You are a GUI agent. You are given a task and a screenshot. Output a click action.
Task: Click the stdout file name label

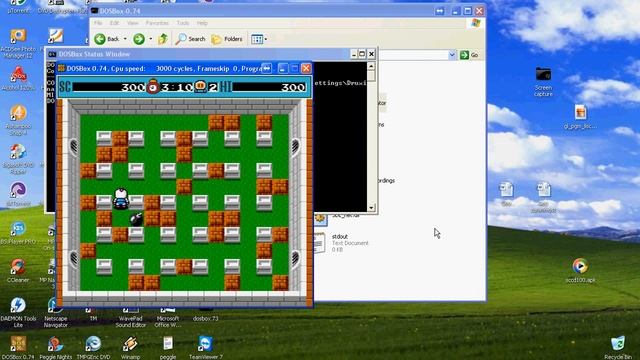tap(340, 236)
